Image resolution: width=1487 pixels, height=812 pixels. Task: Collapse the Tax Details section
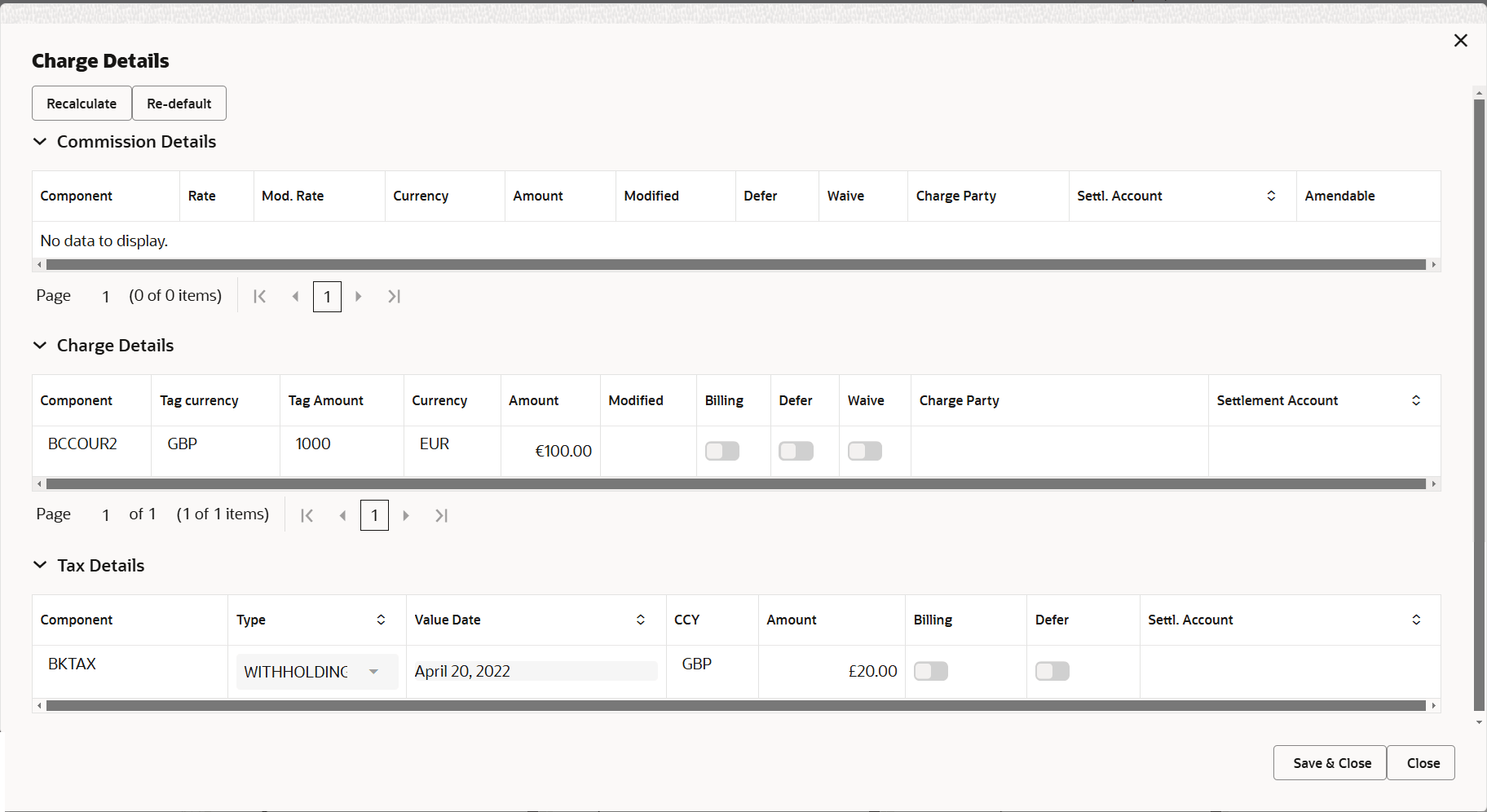41,565
